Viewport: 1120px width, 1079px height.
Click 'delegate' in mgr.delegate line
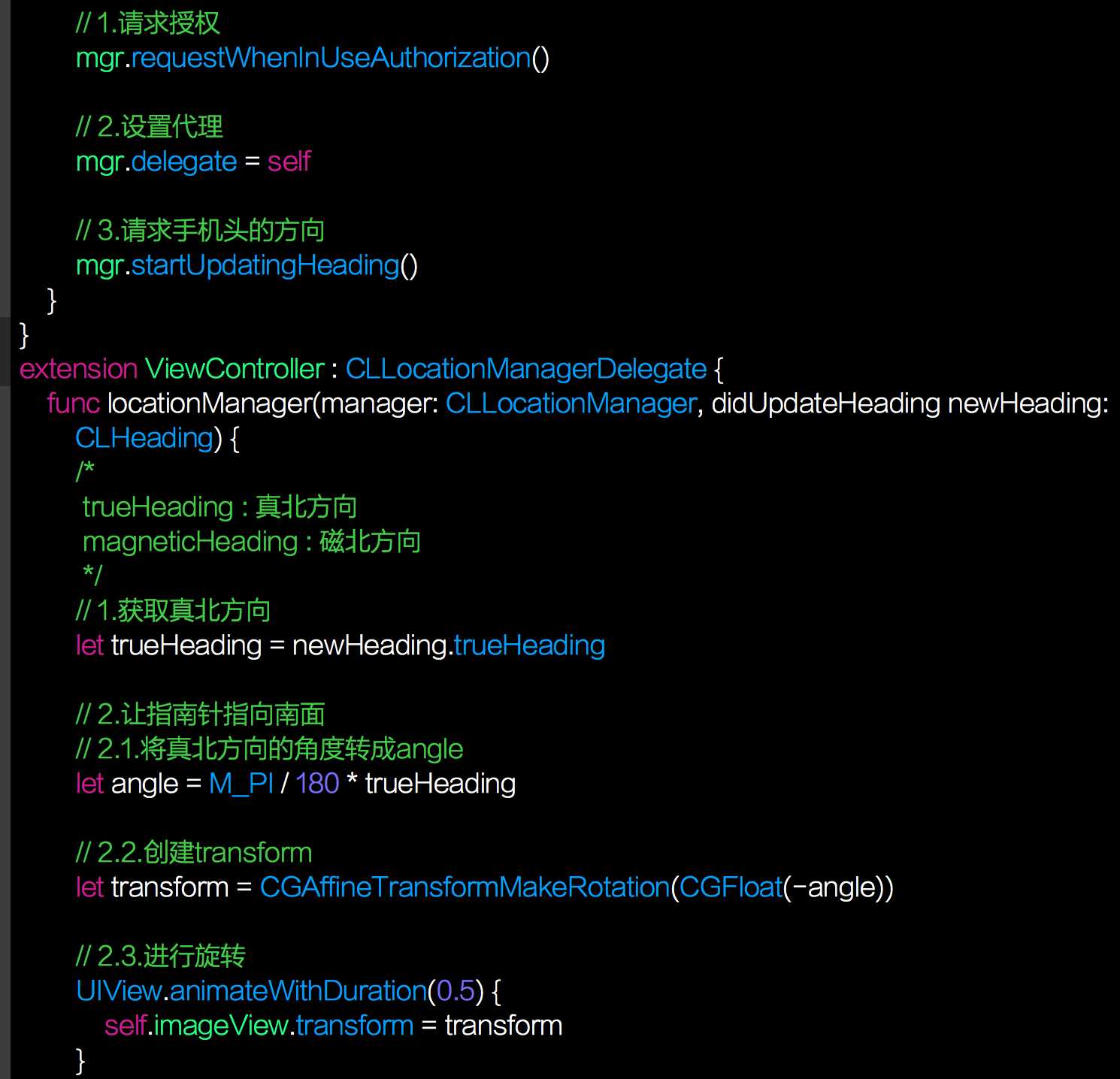tap(184, 162)
